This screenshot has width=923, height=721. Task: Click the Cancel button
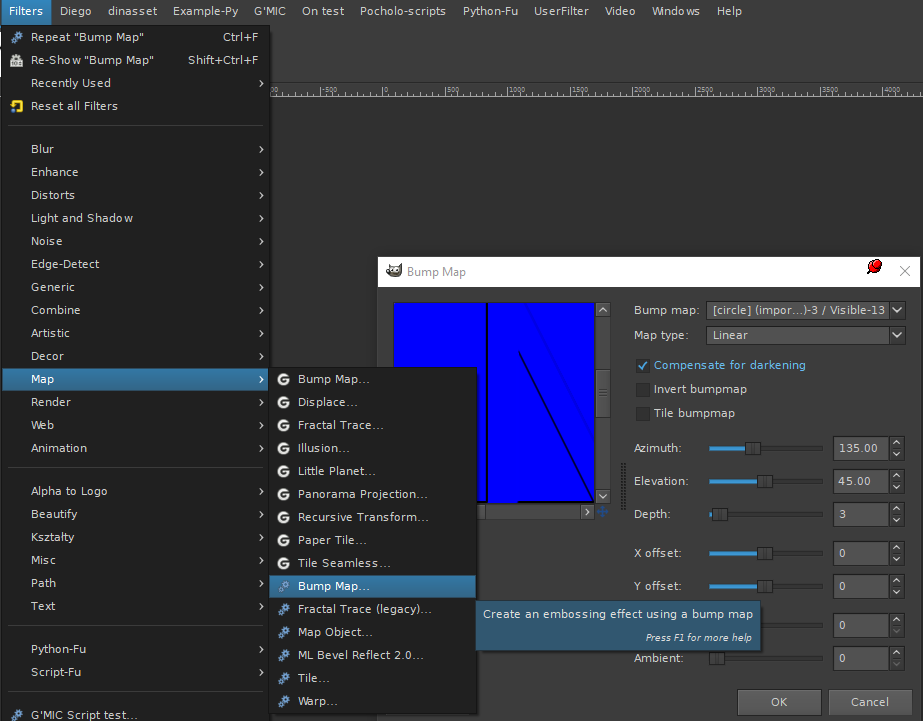tap(869, 702)
